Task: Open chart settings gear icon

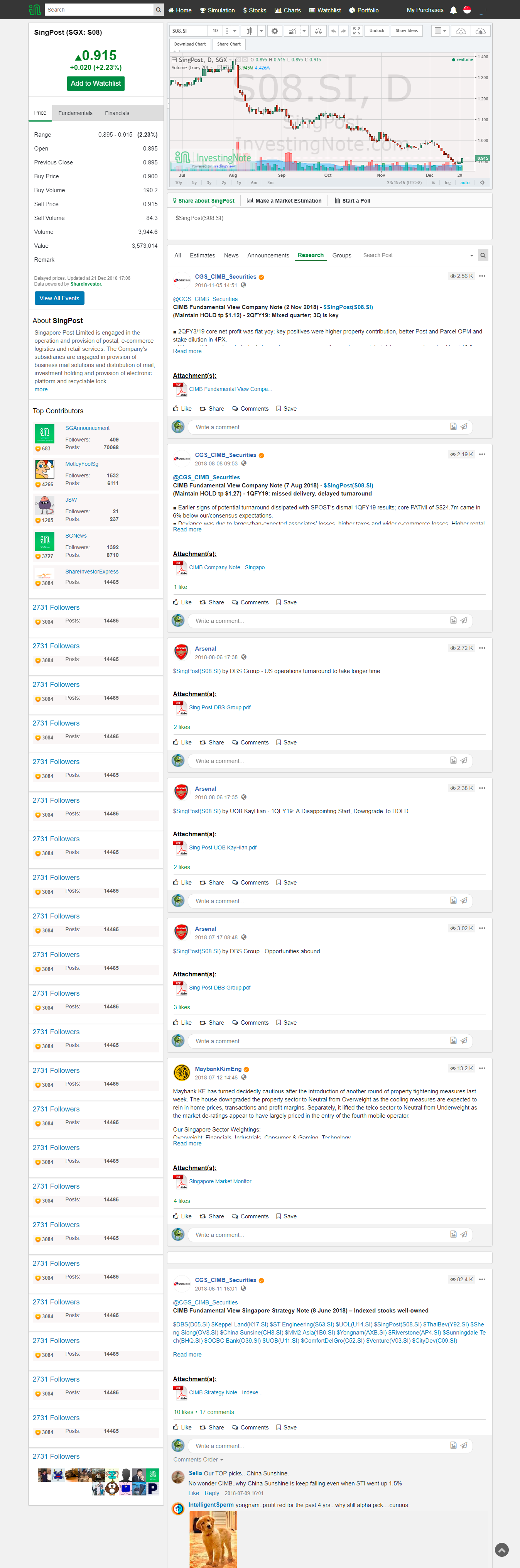Action: point(275,31)
